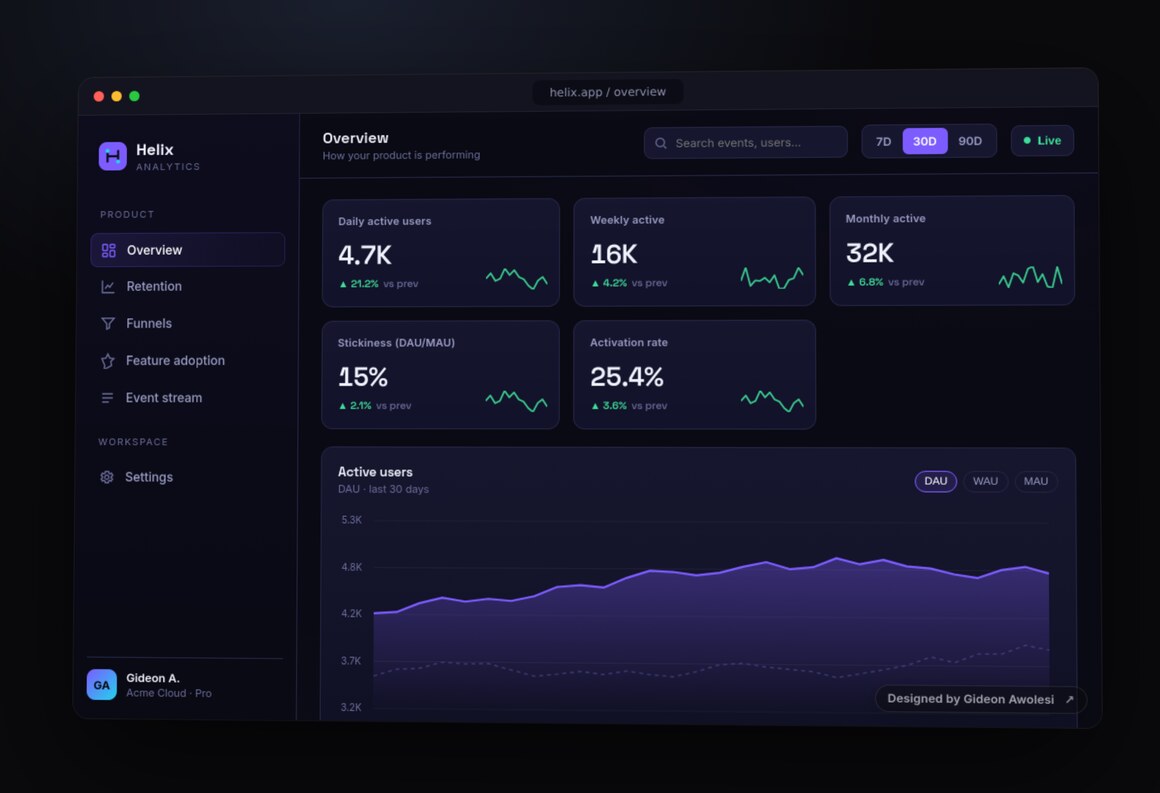Open the Retention page

(187, 286)
